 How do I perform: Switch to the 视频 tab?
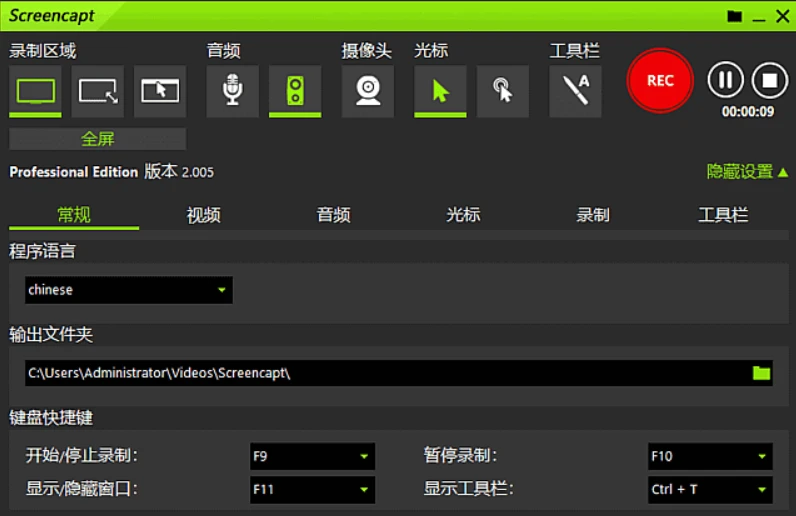pyautogui.click(x=203, y=215)
